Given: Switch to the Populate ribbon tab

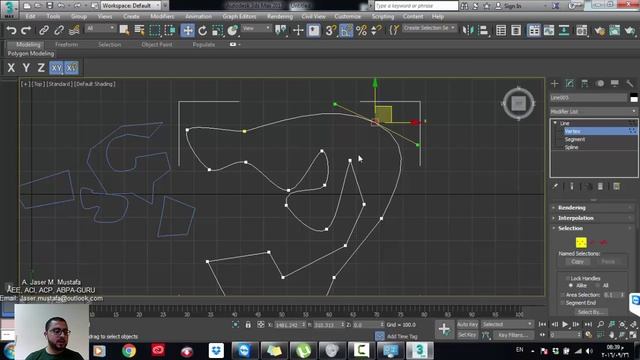Looking at the screenshot, I should (204, 44).
